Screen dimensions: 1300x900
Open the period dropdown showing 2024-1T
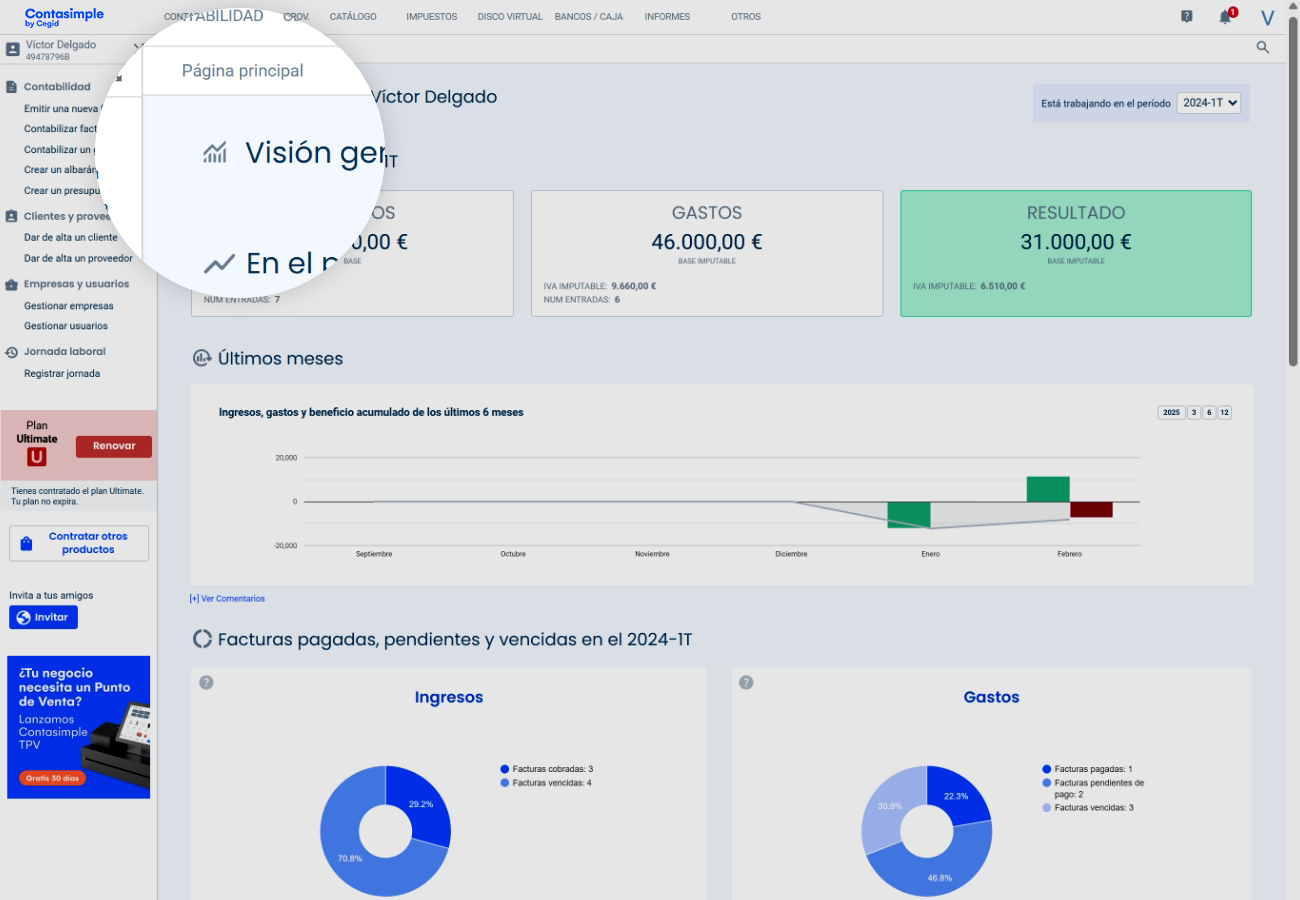pos(1209,103)
